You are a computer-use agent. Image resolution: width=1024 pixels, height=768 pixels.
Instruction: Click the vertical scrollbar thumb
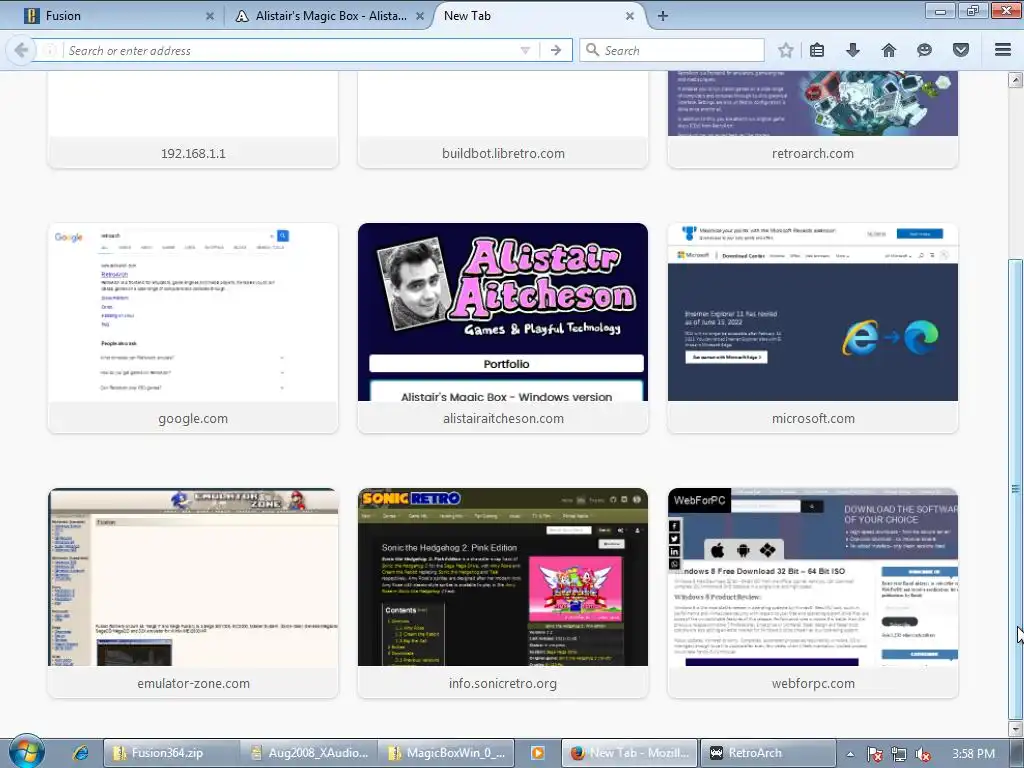coord(1016,488)
